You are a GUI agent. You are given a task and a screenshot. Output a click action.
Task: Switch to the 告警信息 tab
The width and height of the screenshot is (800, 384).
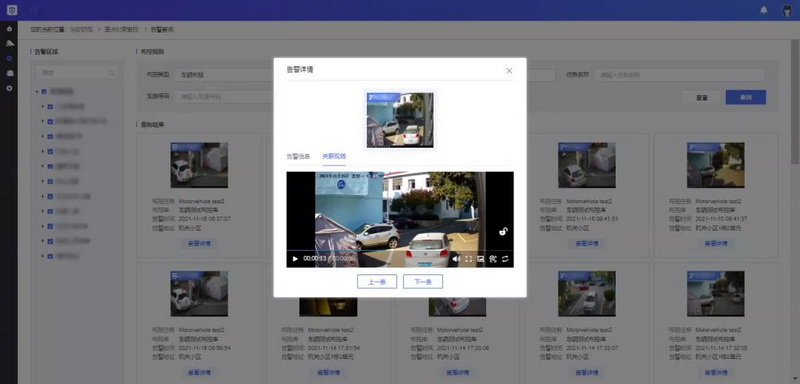(x=298, y=157)
